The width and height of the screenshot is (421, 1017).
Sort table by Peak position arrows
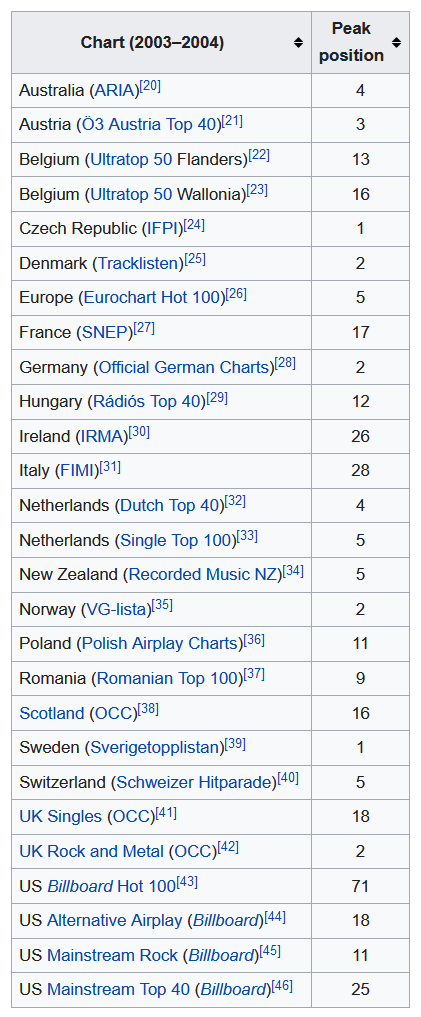tap(396, 43)
